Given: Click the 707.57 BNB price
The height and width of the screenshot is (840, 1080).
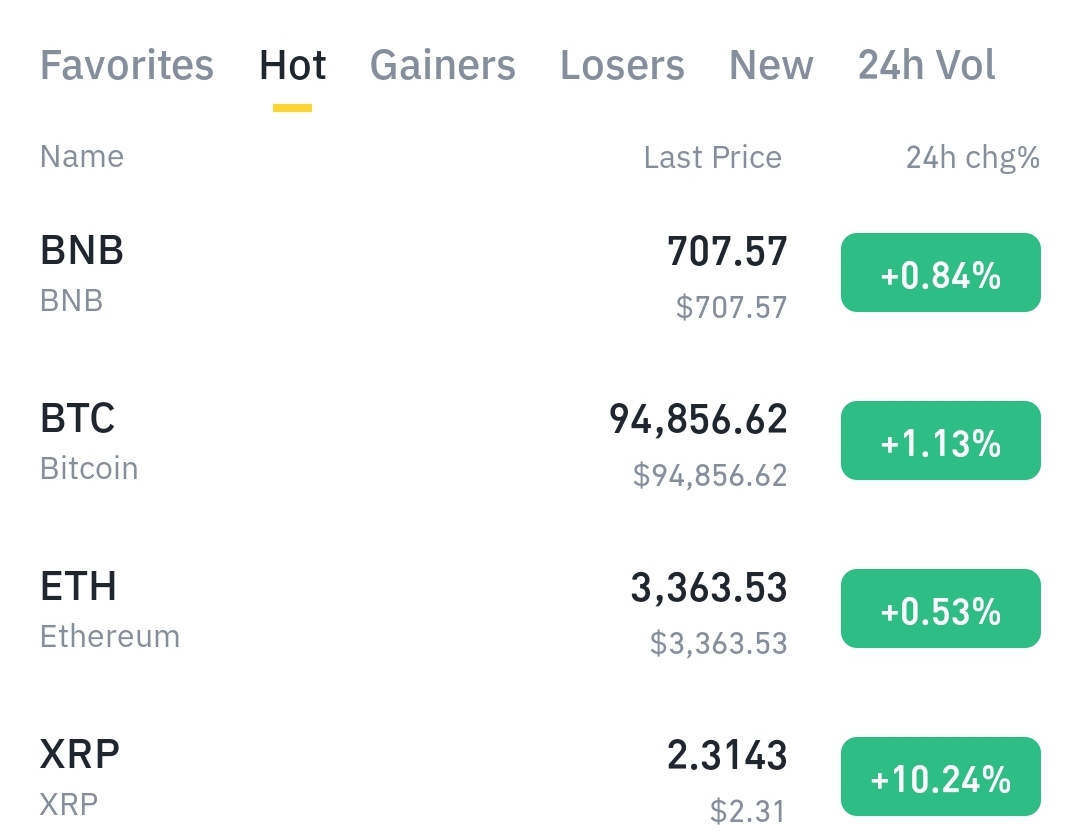Looking at the screenshot, I should click(727, 252).
